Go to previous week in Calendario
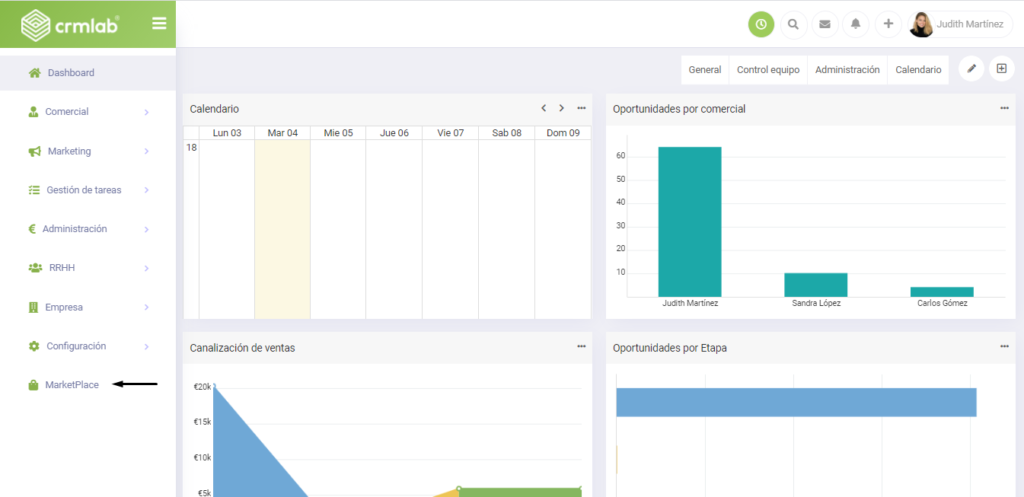Viewport: 1024px width, 497px height. (543, 108)
